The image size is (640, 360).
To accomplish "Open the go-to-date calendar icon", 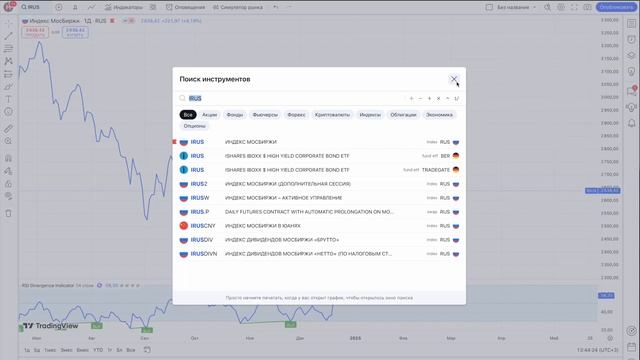I will (147, 350).
